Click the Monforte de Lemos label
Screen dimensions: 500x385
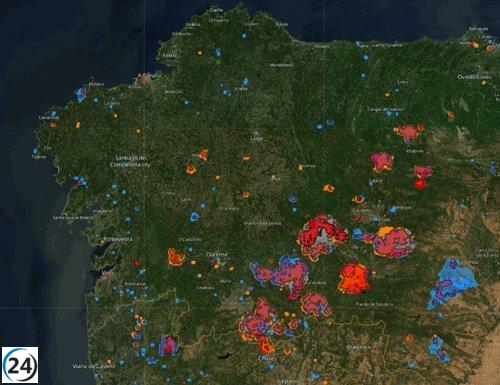[262, 223]
